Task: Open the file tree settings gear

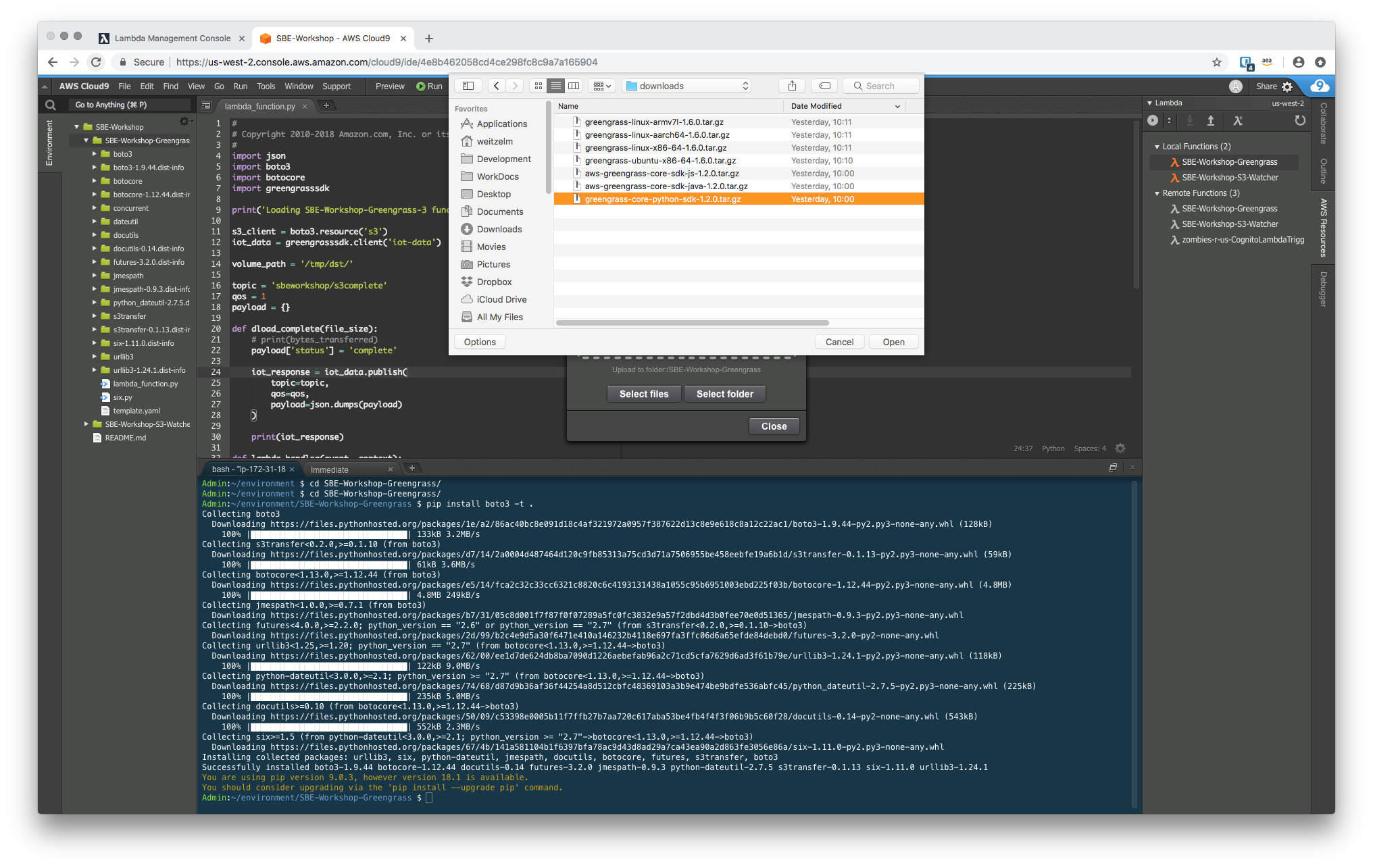Action: 184,122
